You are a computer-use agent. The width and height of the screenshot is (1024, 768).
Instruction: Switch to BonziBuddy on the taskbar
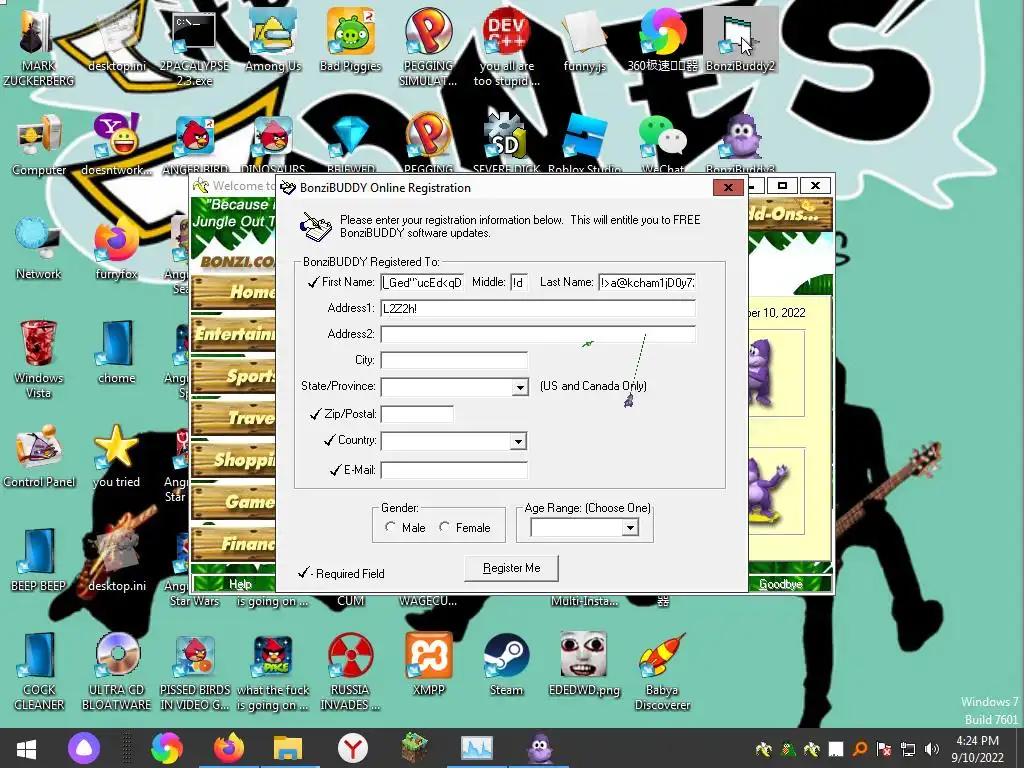tap(539, 748)
